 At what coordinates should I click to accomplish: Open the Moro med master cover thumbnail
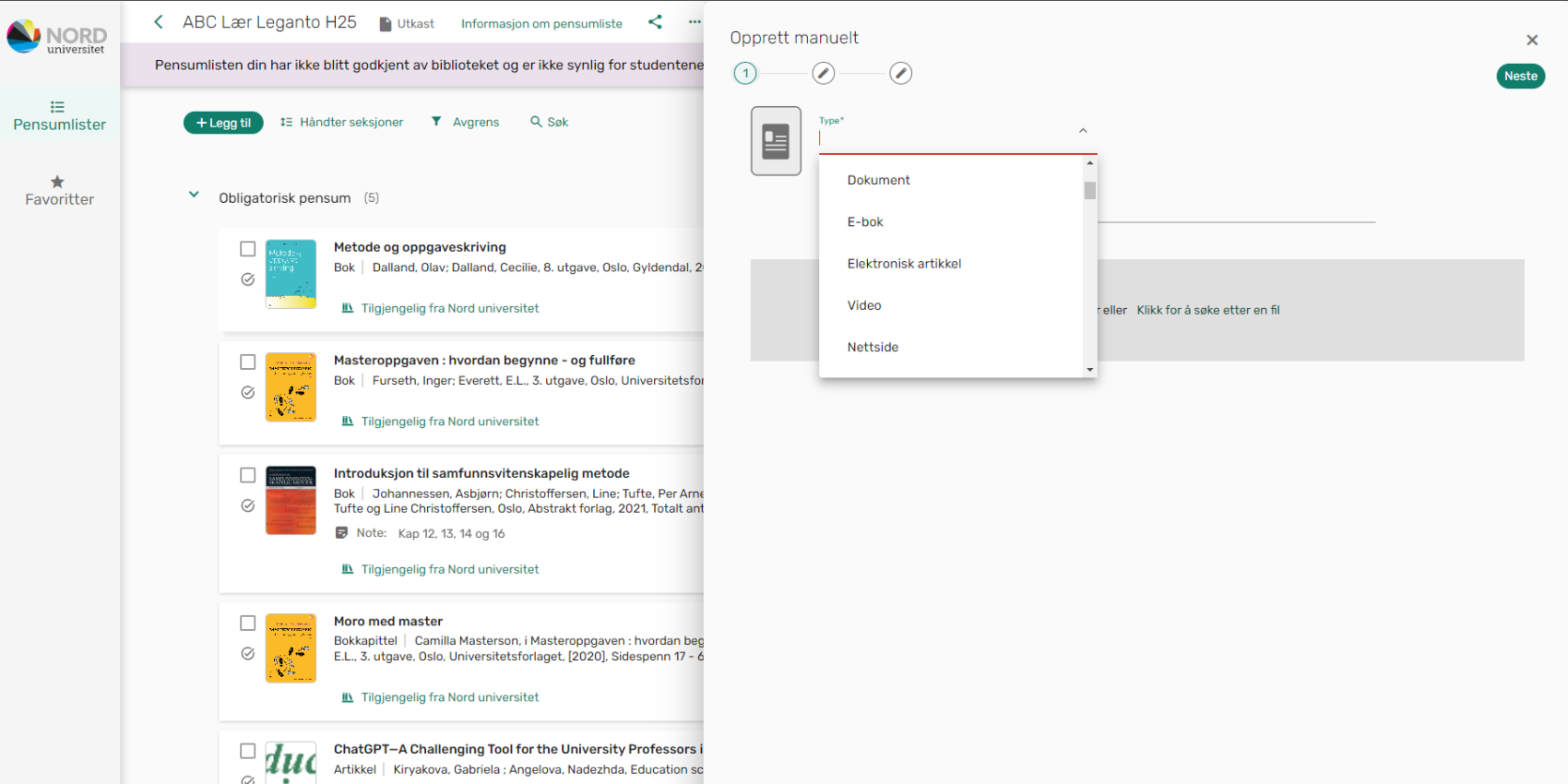tap(291, 648)
